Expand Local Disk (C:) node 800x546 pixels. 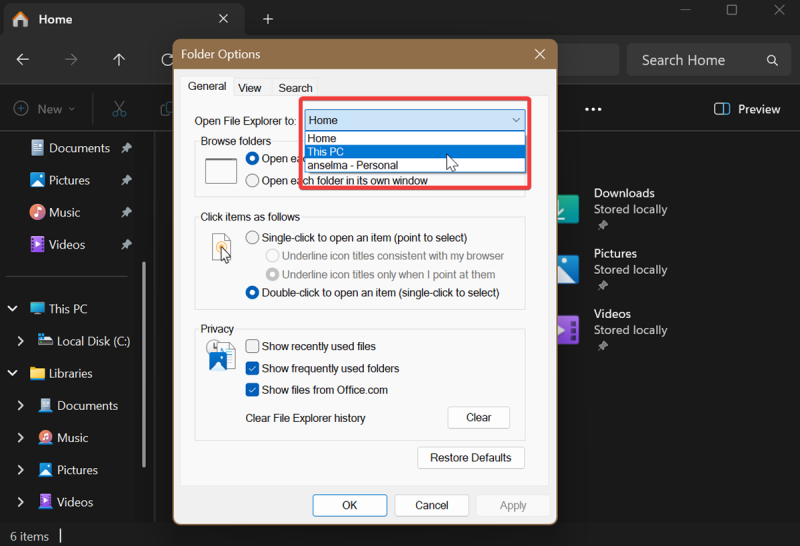(x=20, y=341)
